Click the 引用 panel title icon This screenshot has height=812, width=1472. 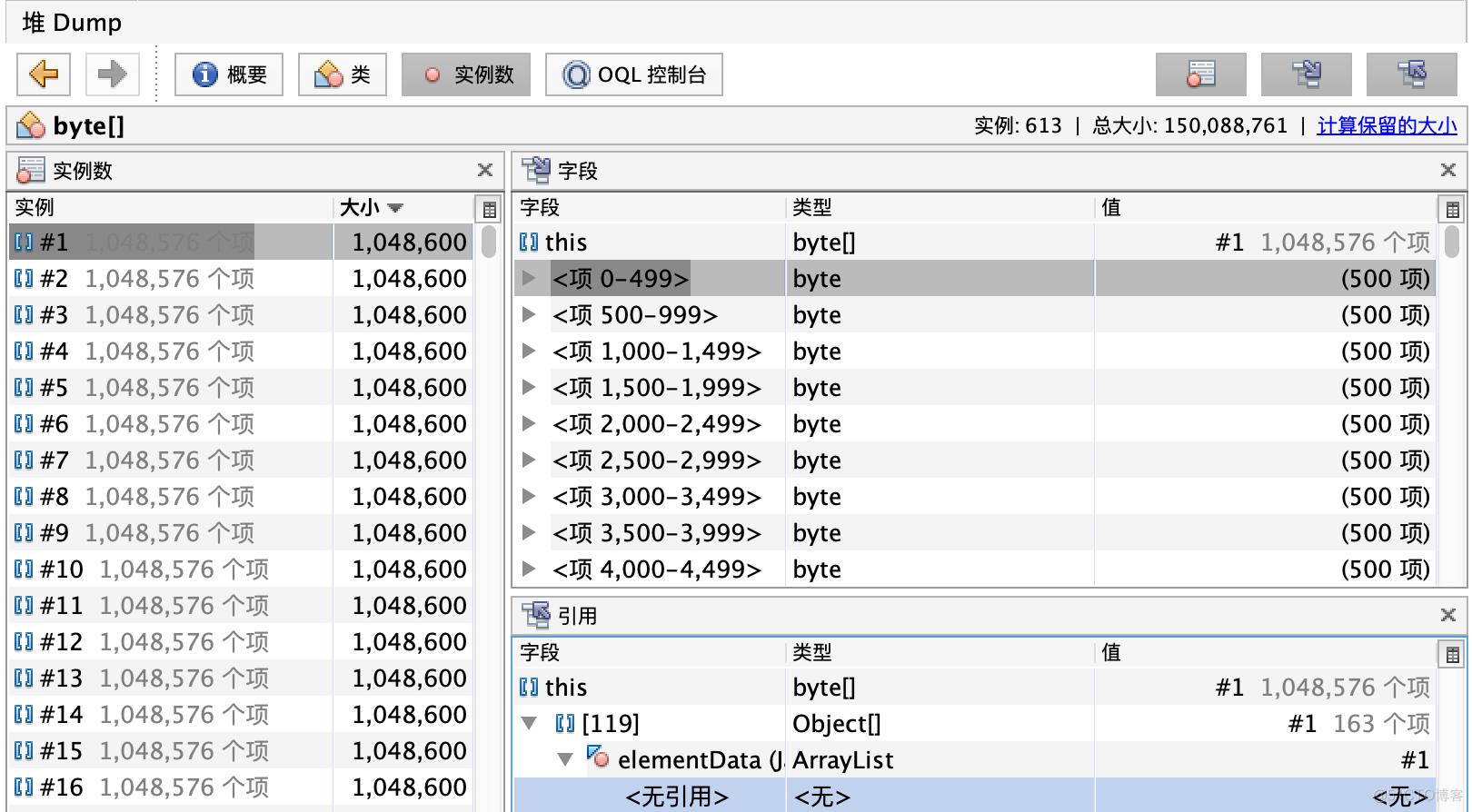pyautogui.click(x=536, y=615)
